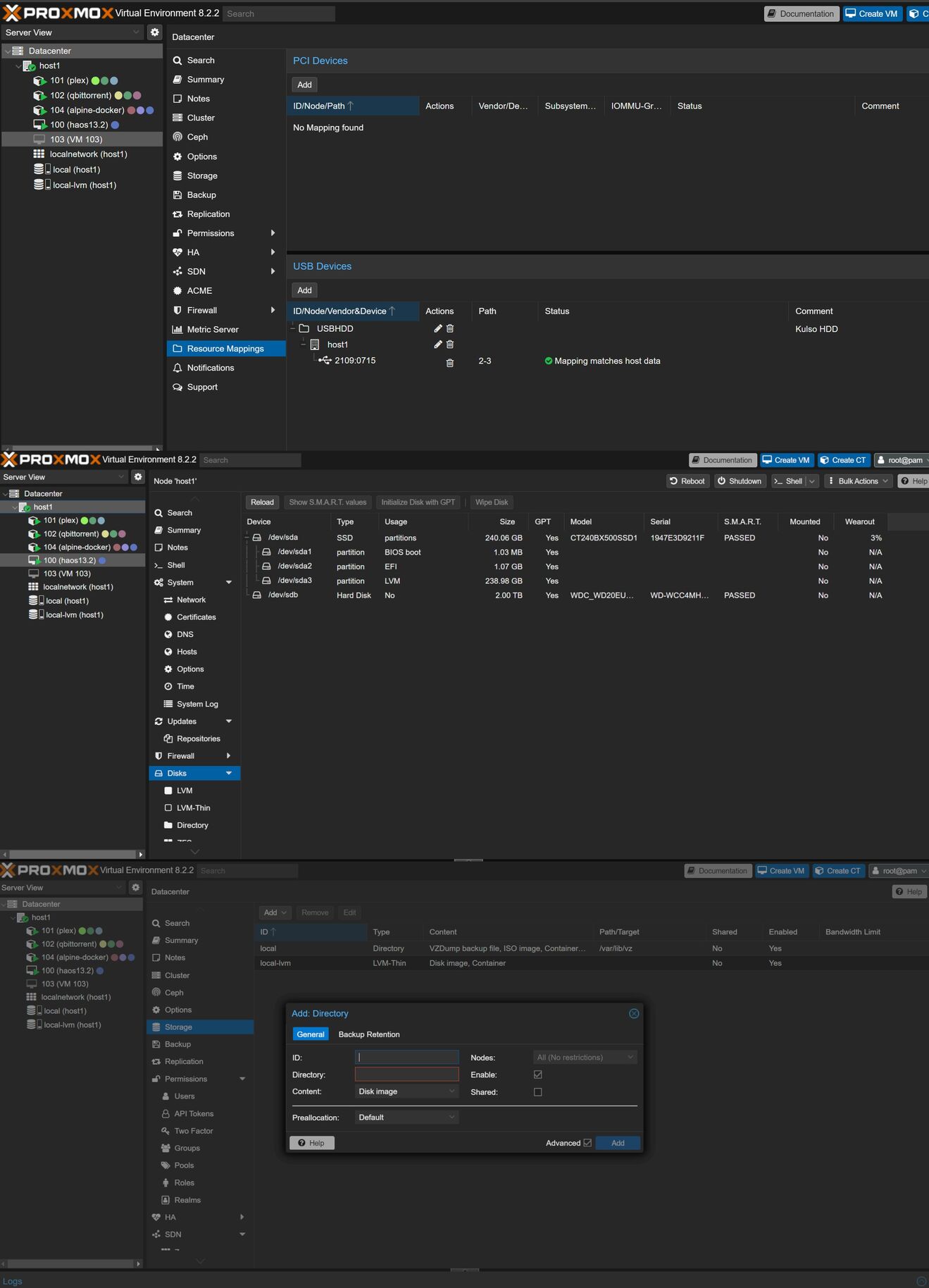The width and height of the screenshot is (929, 1288).
Task: Click the Reboot button for node host1
Action: (x=687, y=481)
